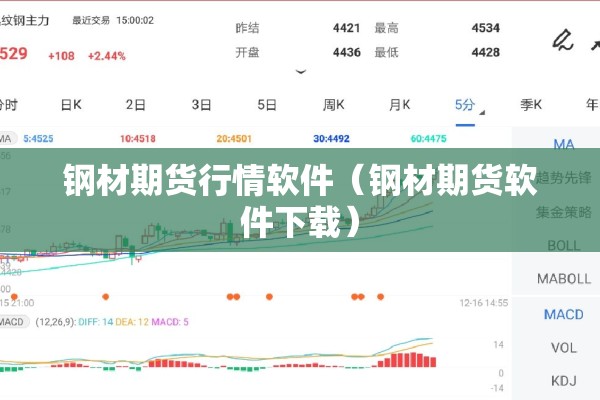
Task: Click the 12-16 14:55 time label
Action: [x=484, y=303]
